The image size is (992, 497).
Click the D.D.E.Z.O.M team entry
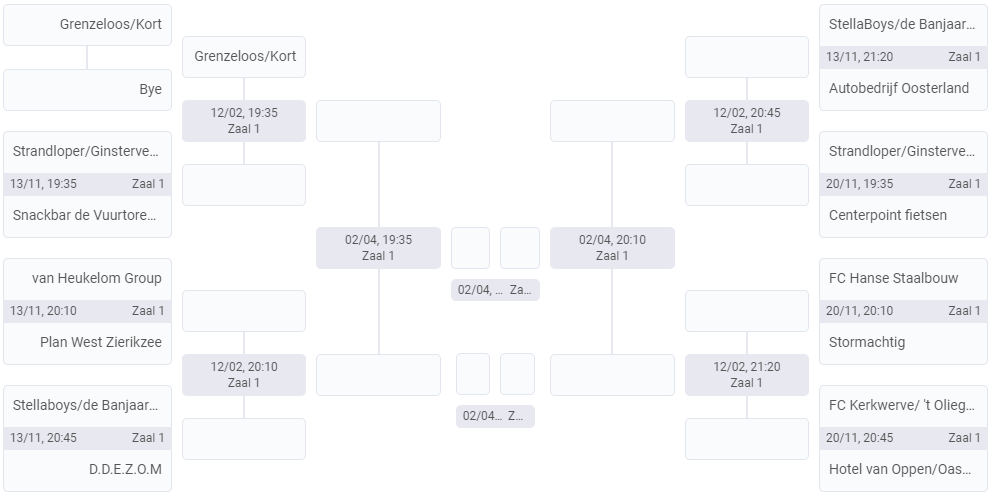pyautogui.click(x=87, y=469)
